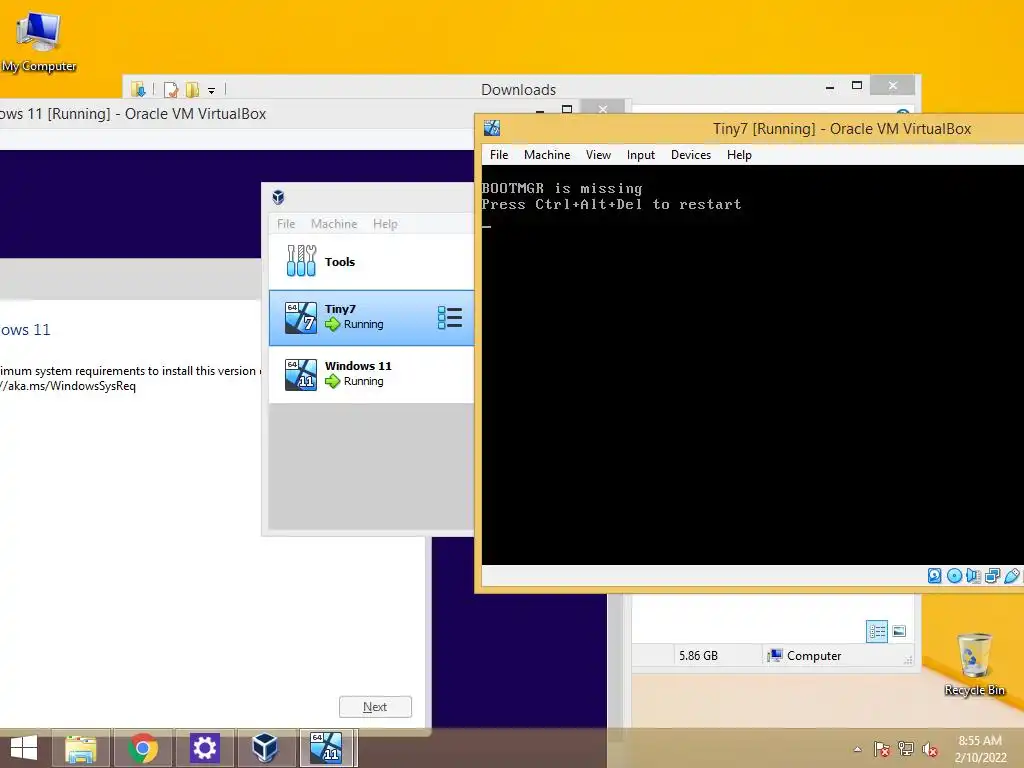Open Machine menu in VirtualBox Manager
1024x768 pixels.
(x=334, y=224)
